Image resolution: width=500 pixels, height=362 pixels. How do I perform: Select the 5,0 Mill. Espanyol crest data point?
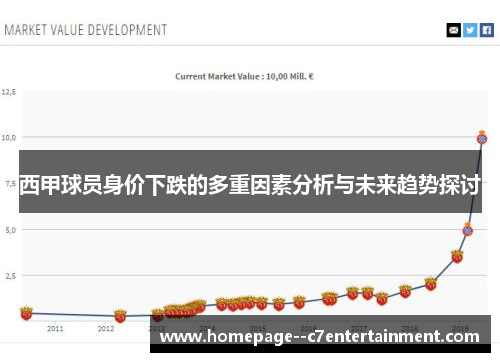coord(468,230)
